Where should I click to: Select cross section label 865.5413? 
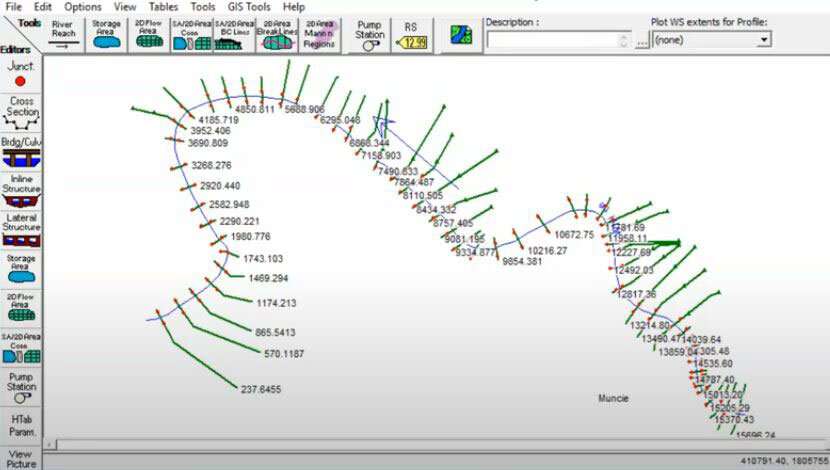275,332
